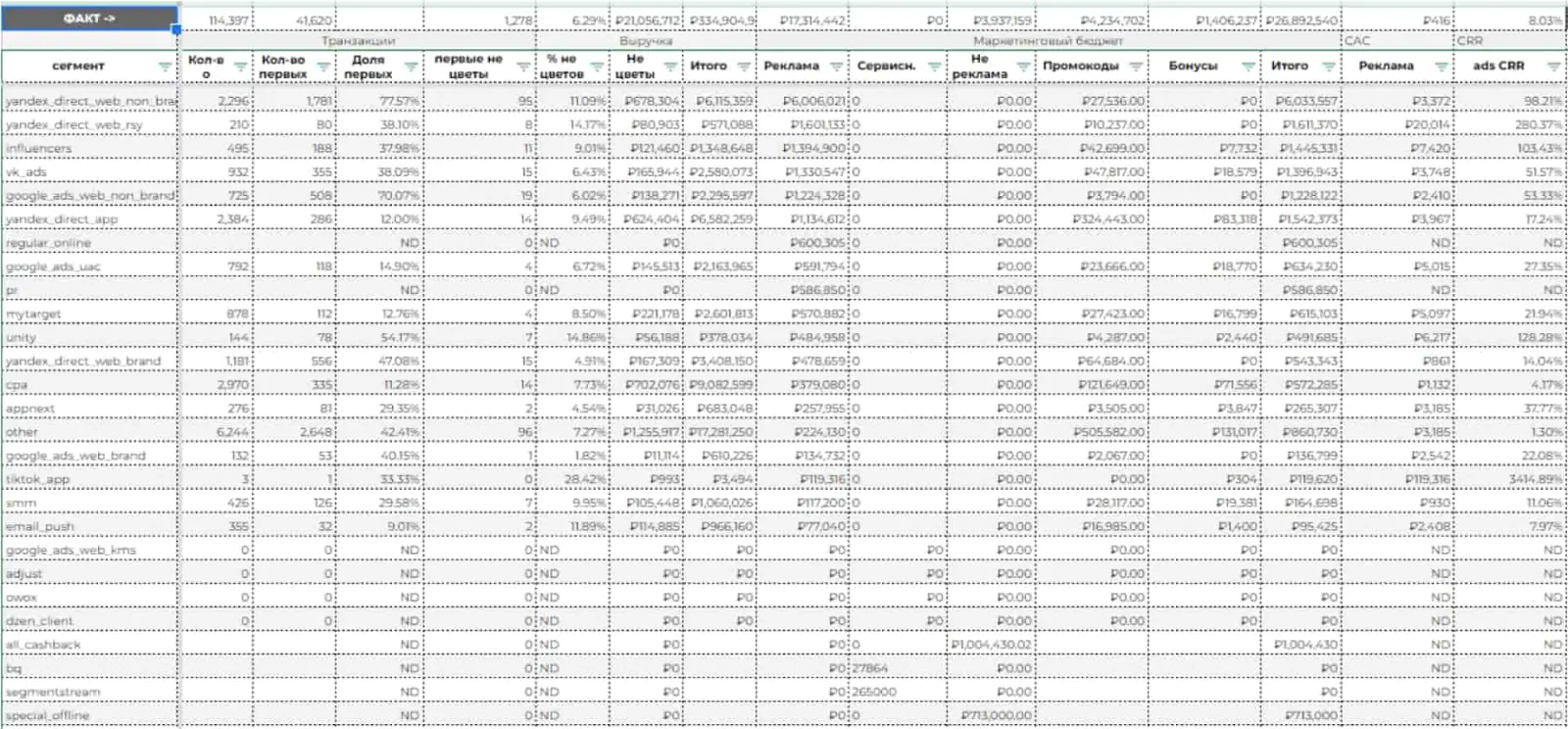Open filter arrow on Реклама under Маркетинговый бюджет
This screenshot has width=1568, height=729.
pyautogui.click(x=836, y=67)
